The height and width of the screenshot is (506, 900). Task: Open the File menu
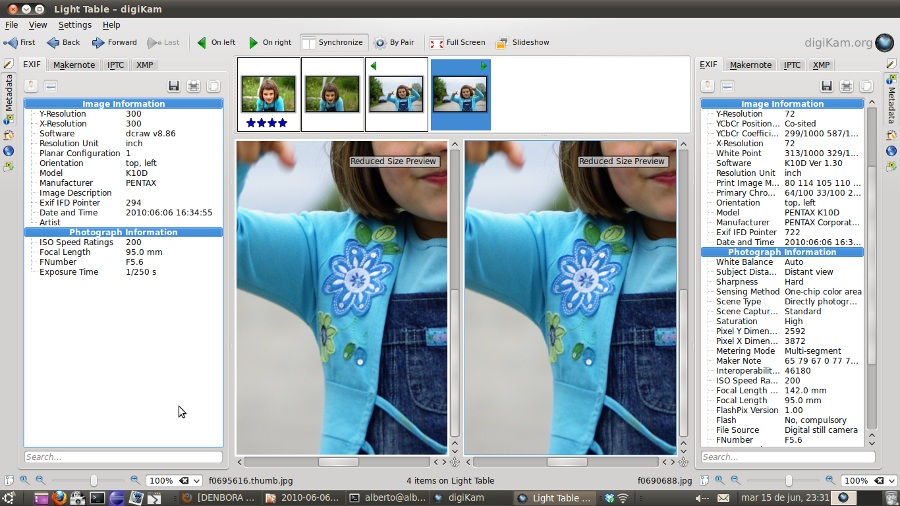click(x=11, y=25)
